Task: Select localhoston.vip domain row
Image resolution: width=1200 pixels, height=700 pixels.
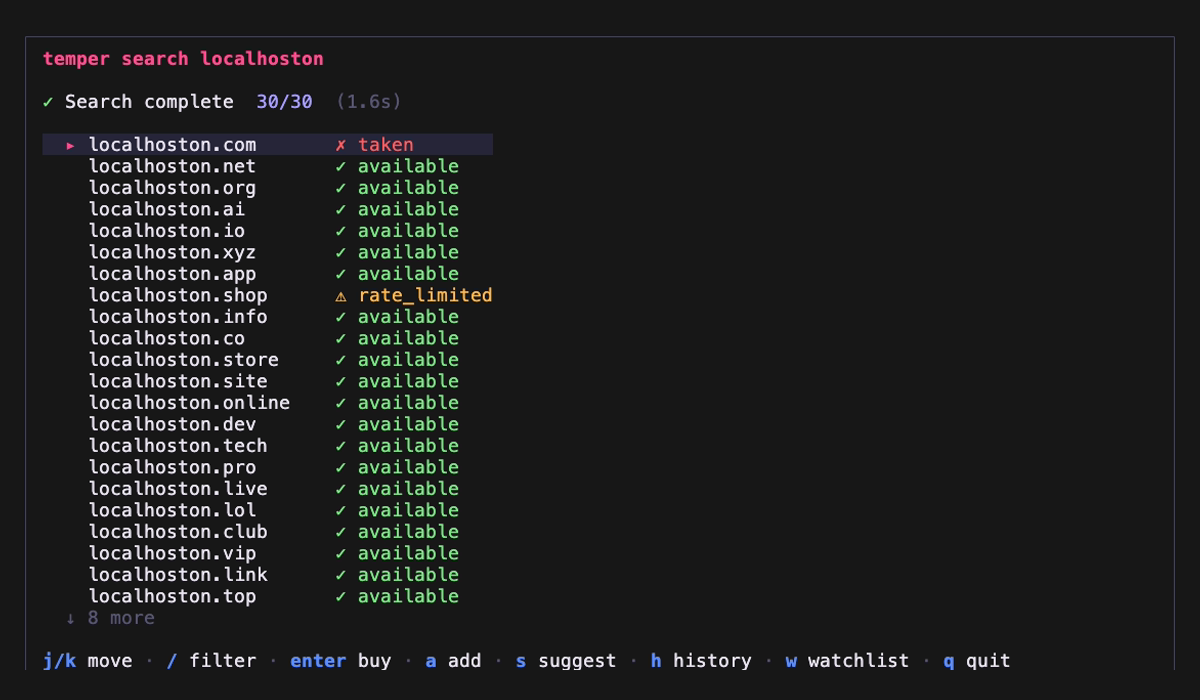Action: (x=267, y=553)
